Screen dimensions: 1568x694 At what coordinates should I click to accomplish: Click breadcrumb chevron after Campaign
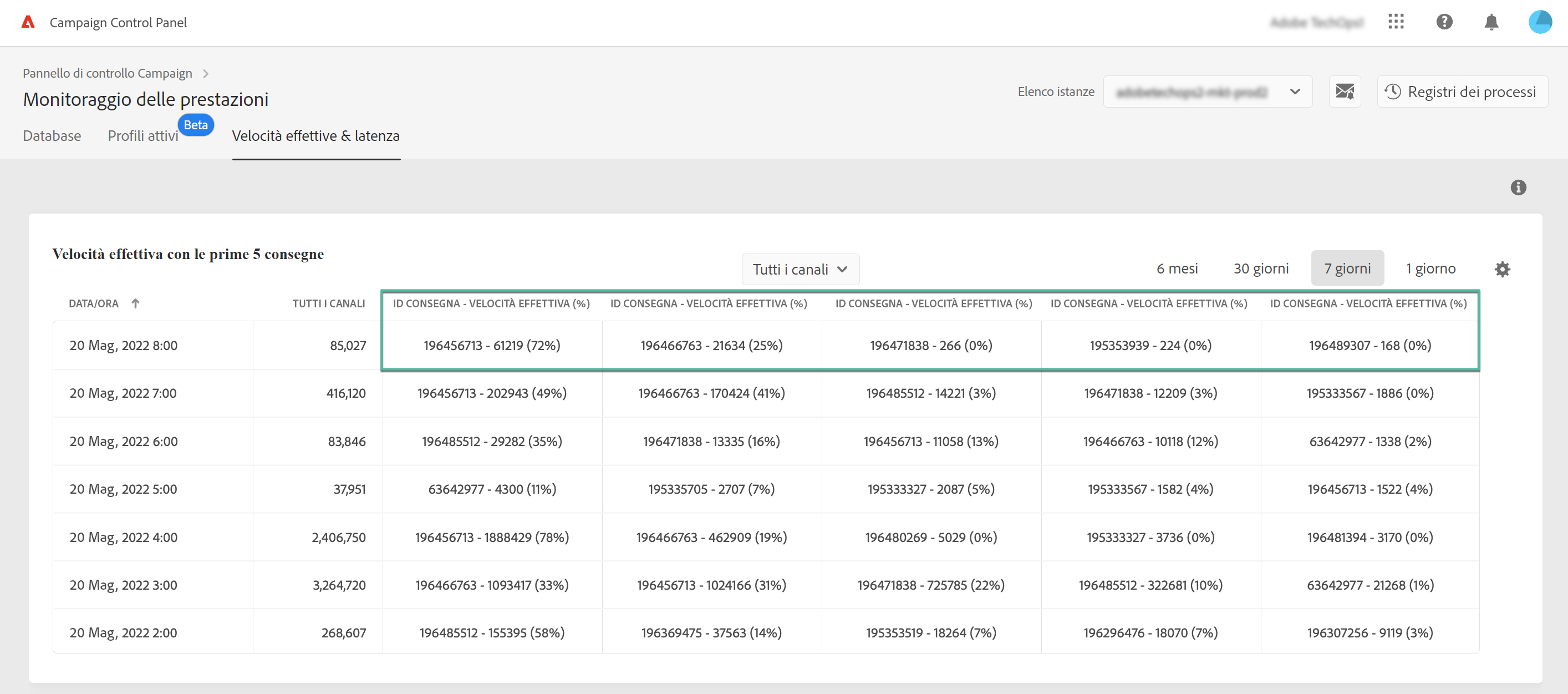[206, 74]
